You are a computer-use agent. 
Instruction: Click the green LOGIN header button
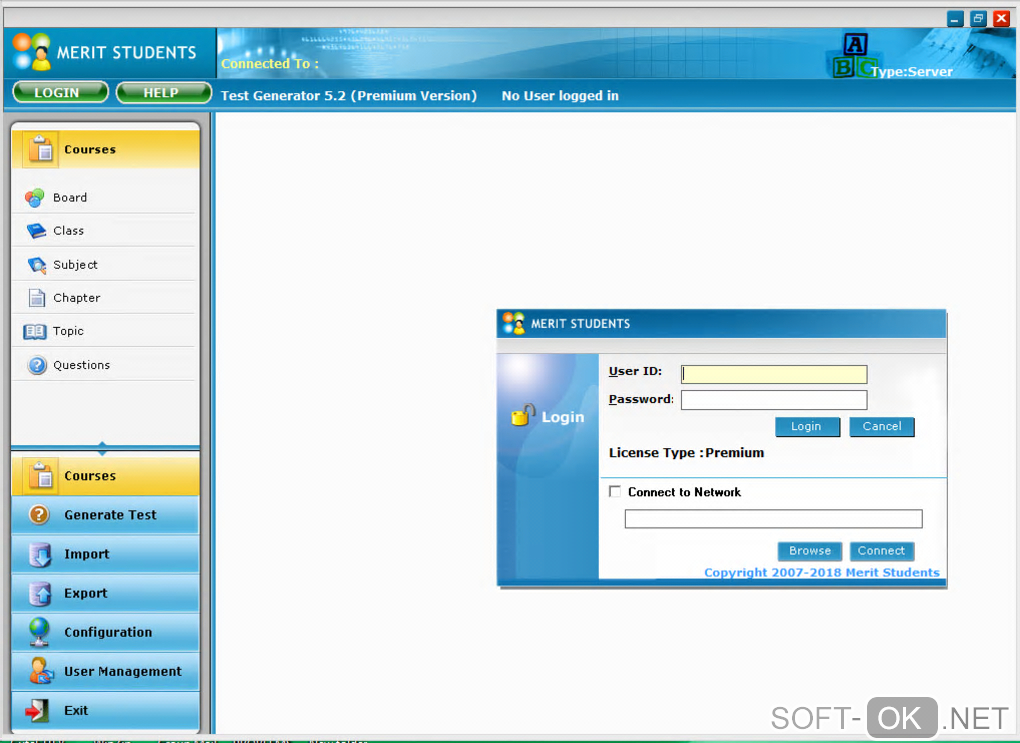tap(60, 92)
